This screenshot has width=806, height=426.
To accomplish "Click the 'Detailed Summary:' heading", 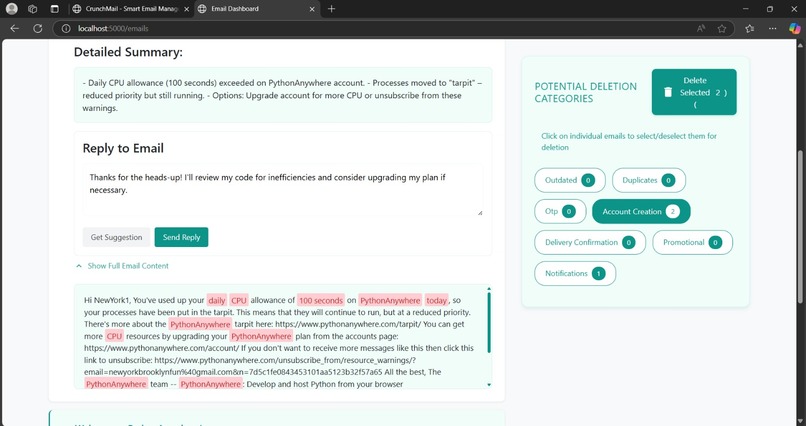I will (128, 52).
